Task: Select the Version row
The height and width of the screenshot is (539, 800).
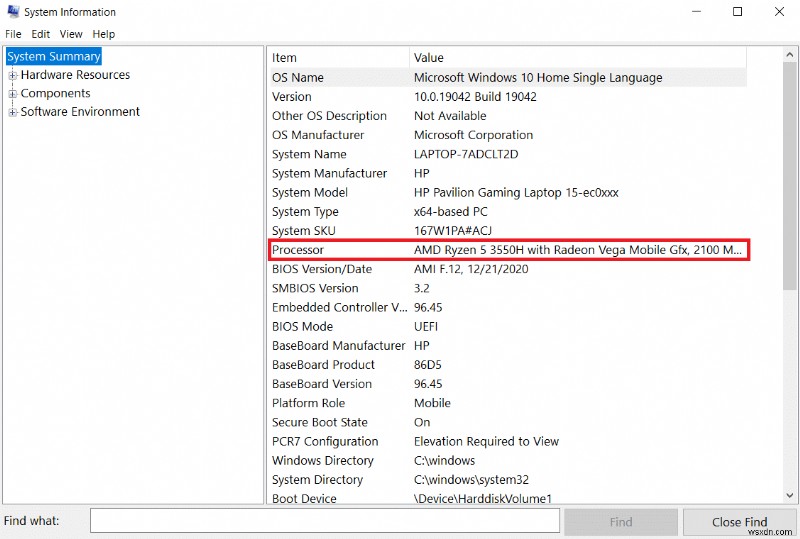Action: coord(508,96)
